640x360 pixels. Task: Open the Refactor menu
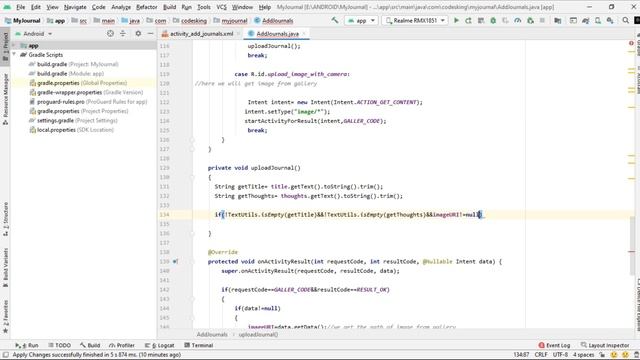tap(147, 7)
